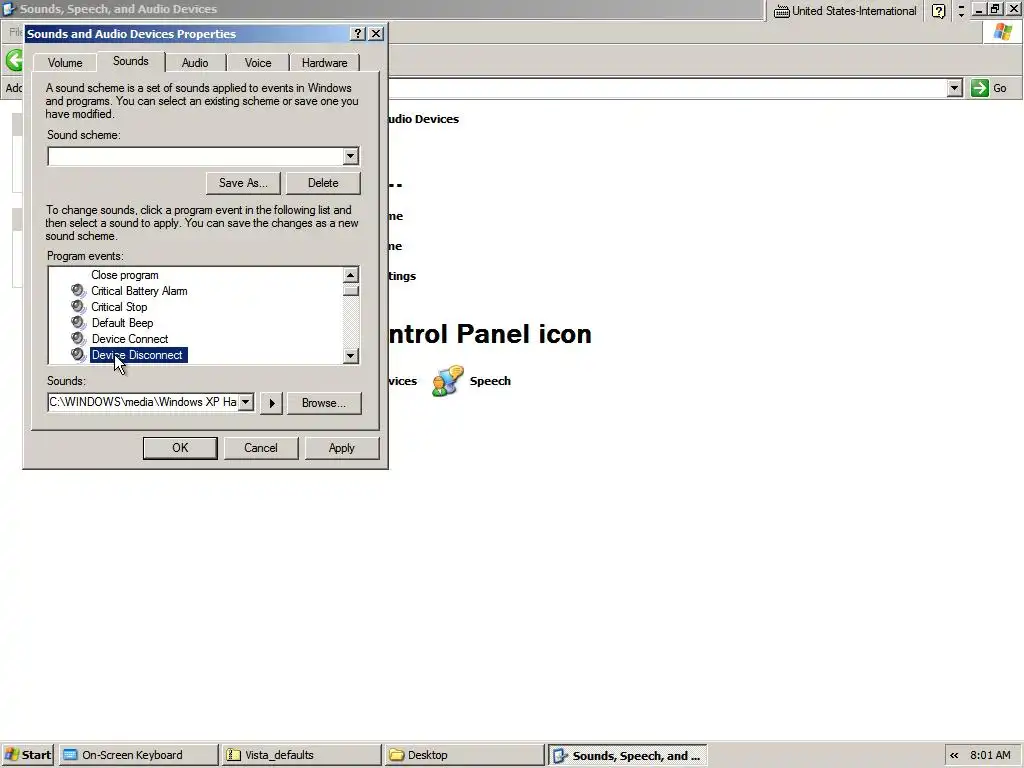This screenshot has height=768, width=1024.
Task: Click the language bar help icon
Action: tap(938, 11)
